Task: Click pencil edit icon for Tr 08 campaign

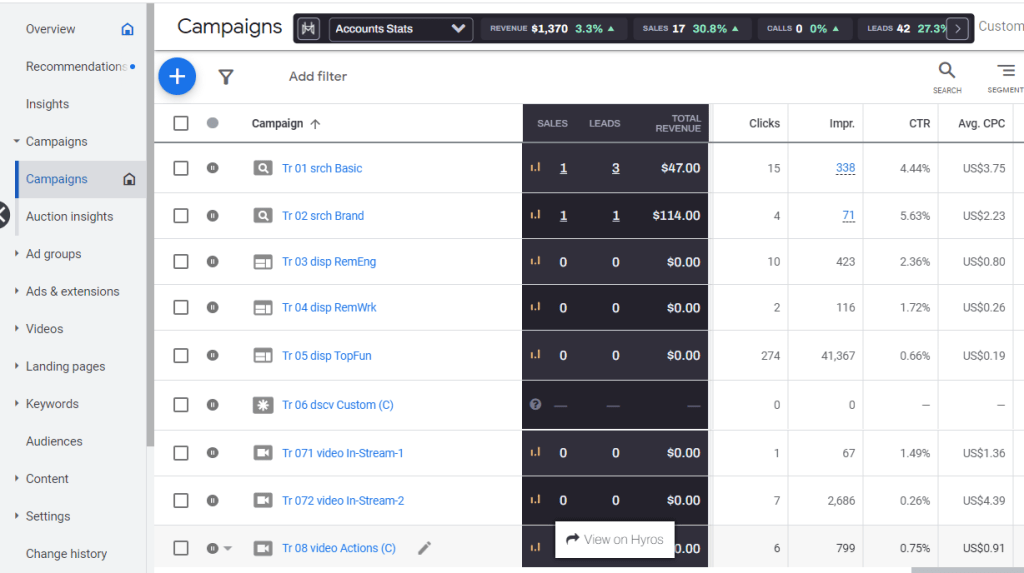Action: coord(425,548)
